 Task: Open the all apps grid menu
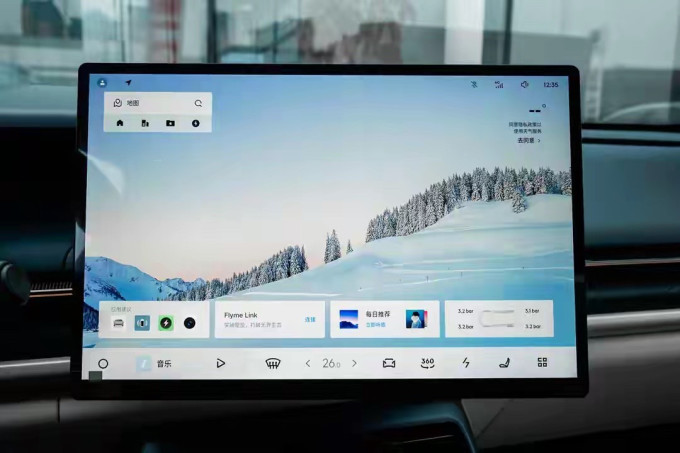click(x=542, y=362)
